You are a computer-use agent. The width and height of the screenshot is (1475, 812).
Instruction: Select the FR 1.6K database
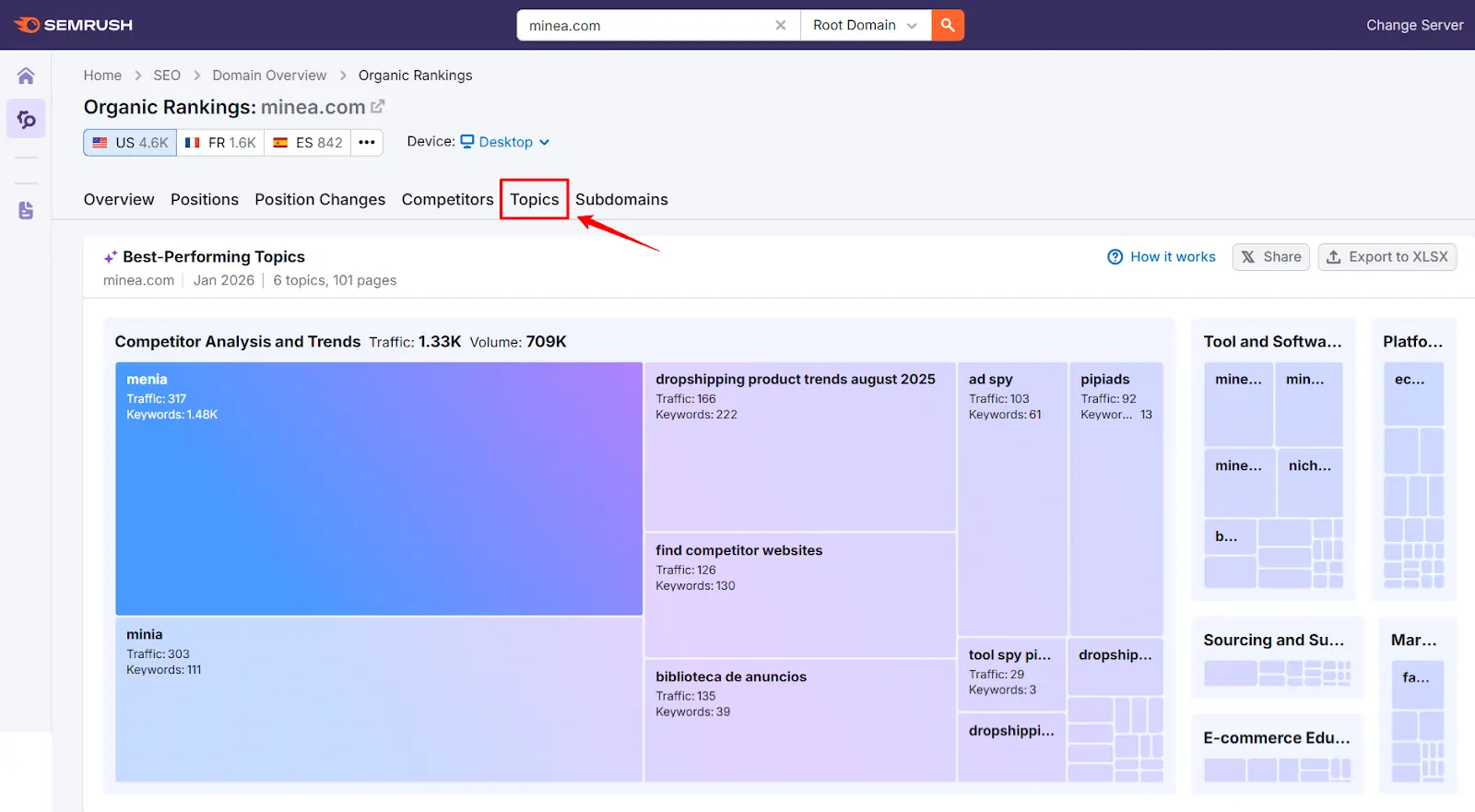click(220, 142)
